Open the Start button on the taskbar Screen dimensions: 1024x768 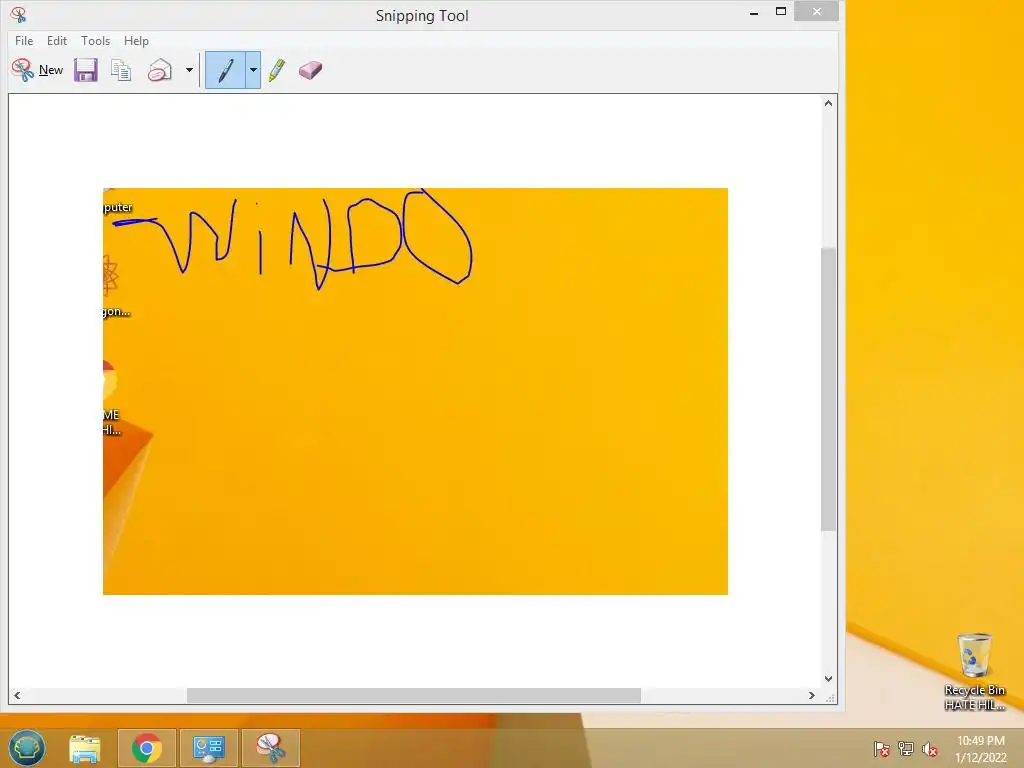pos(27,747)
